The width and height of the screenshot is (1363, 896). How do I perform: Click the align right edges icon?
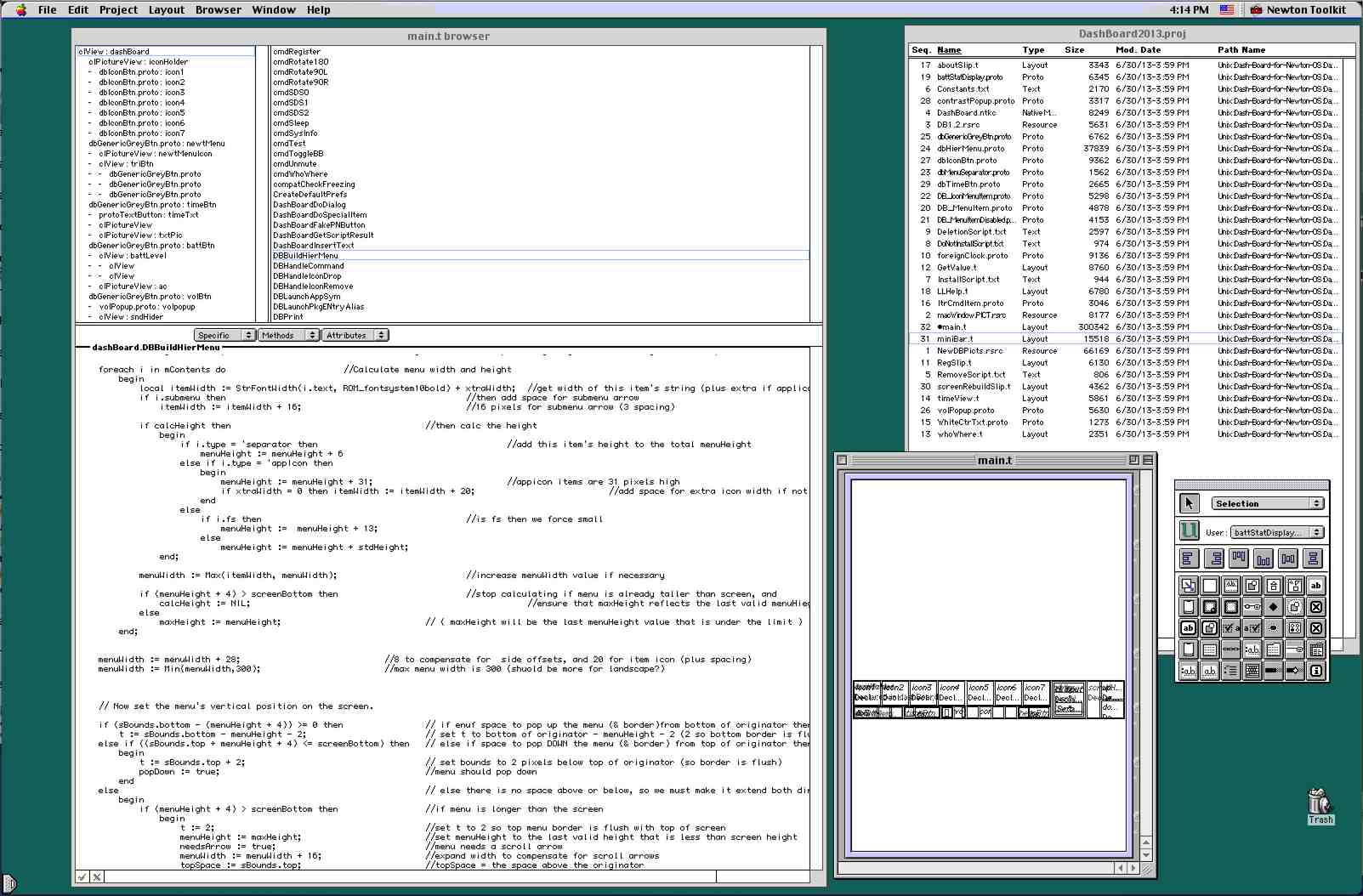[x=1214, y=559]
